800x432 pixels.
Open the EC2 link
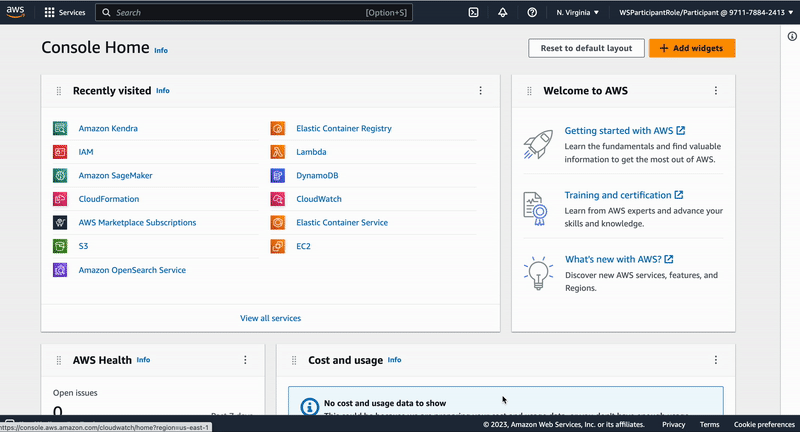tap(303, 246)
